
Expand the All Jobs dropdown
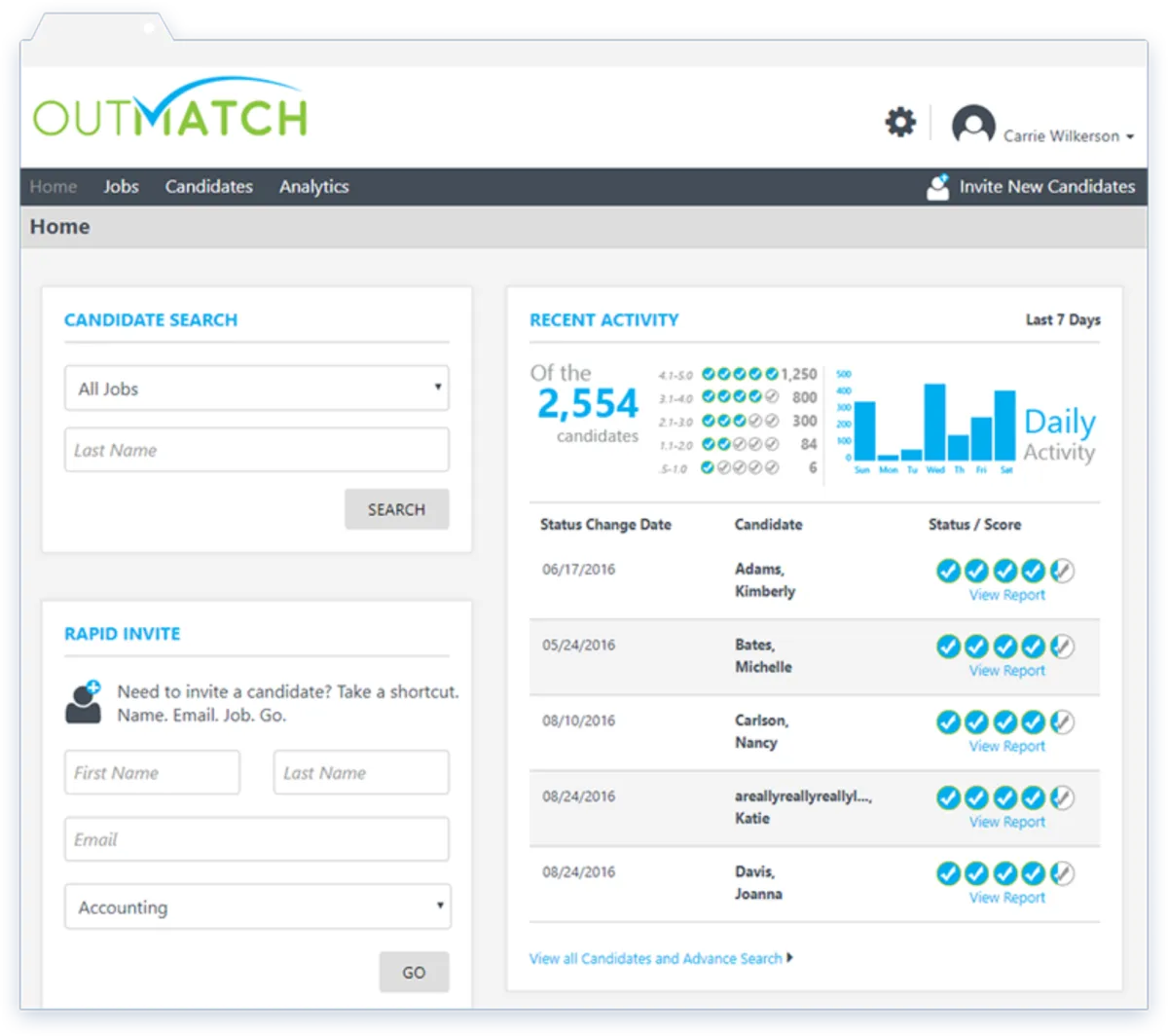(x=257, y=388)
